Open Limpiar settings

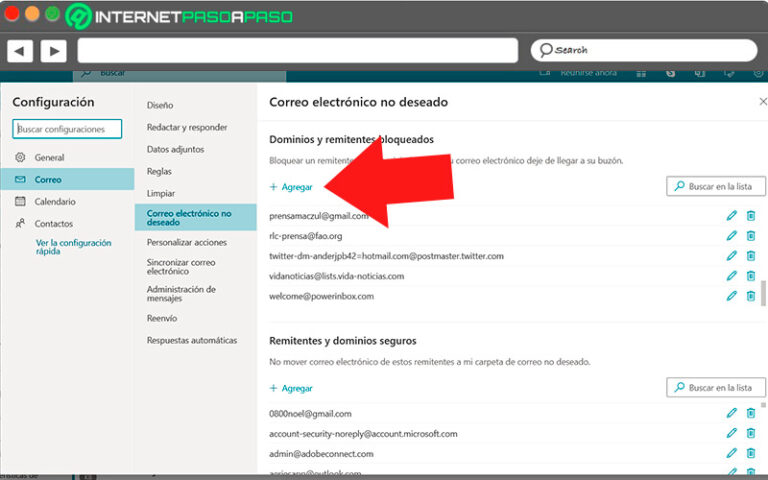pos(161,193)
